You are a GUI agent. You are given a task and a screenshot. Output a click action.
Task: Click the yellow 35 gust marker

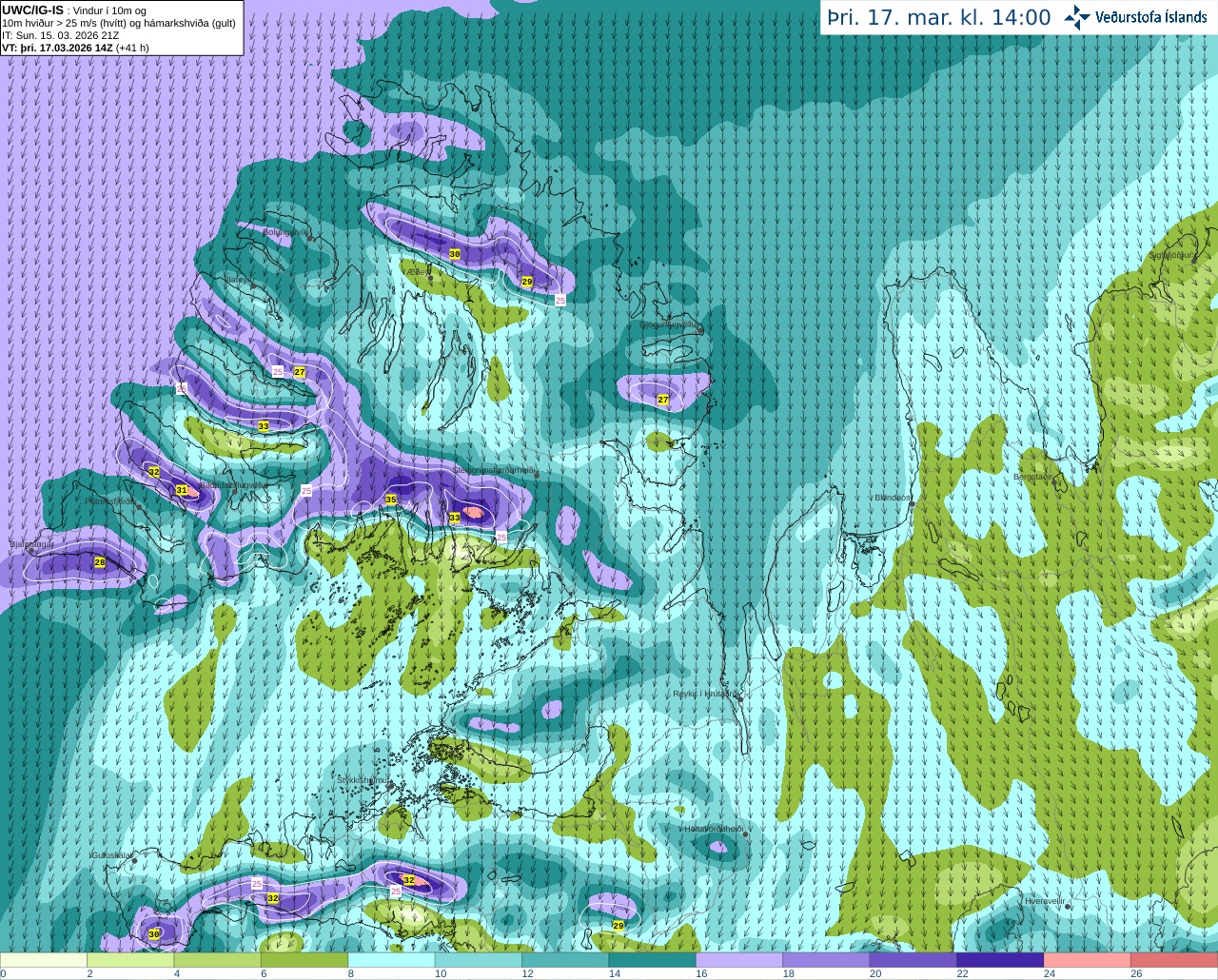[391, 500]
